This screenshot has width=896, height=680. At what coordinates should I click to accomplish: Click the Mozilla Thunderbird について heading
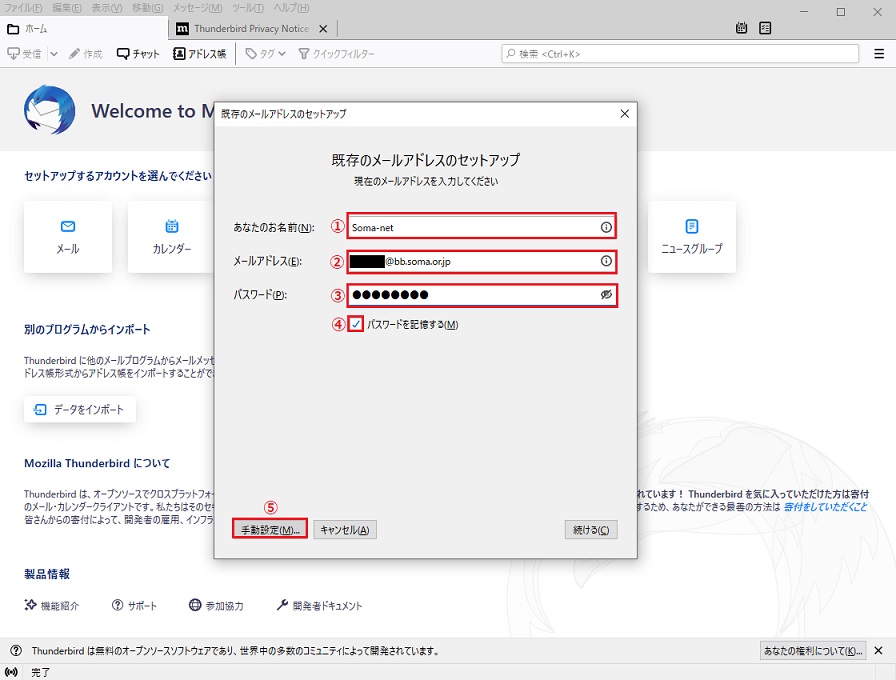point(97,463)
